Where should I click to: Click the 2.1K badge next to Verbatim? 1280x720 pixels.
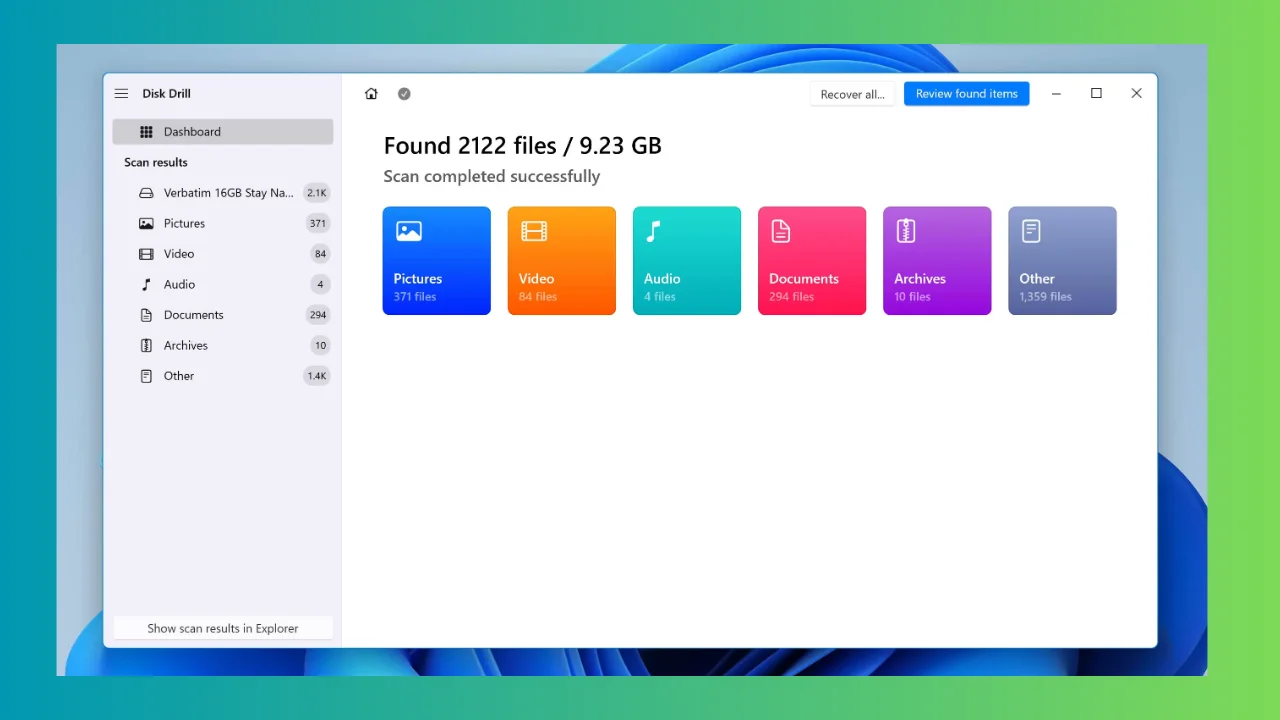pyautogui.click(x=317, y=193)
